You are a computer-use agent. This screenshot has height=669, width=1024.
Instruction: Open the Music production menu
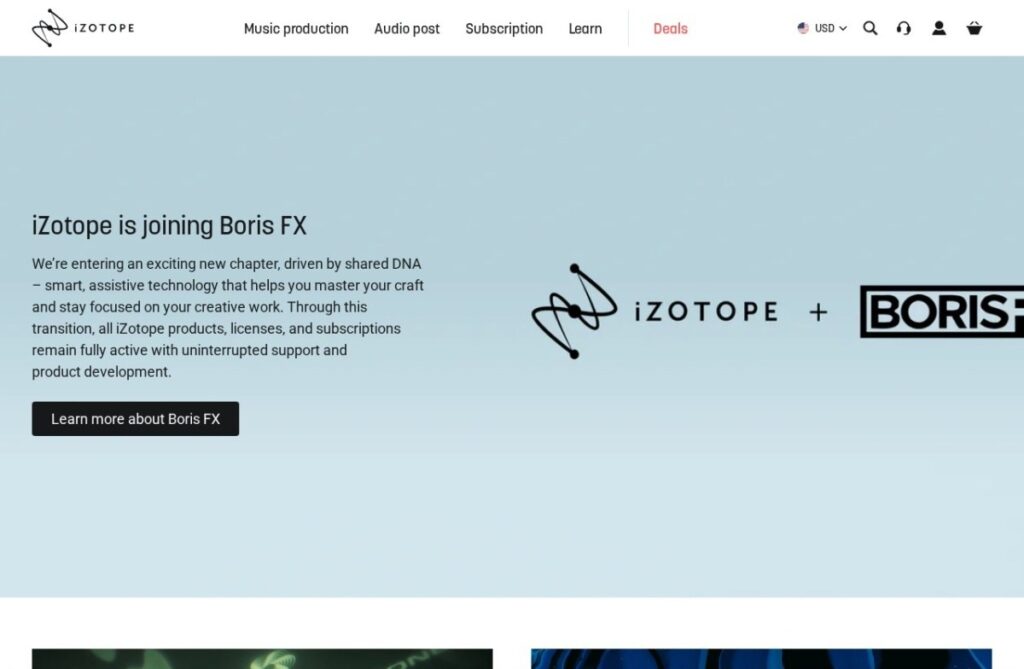click(x=296, y=29)
